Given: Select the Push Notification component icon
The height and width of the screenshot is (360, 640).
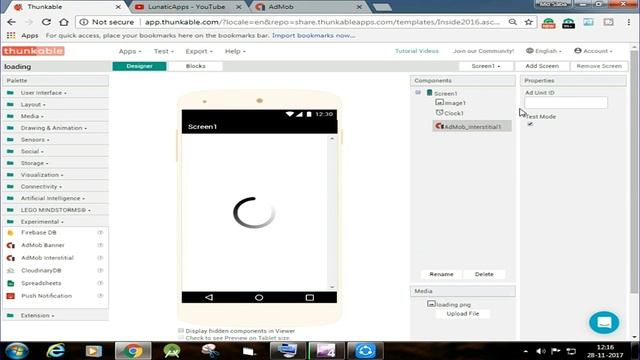Looking at the screenshot, I should tap(11, 296).
